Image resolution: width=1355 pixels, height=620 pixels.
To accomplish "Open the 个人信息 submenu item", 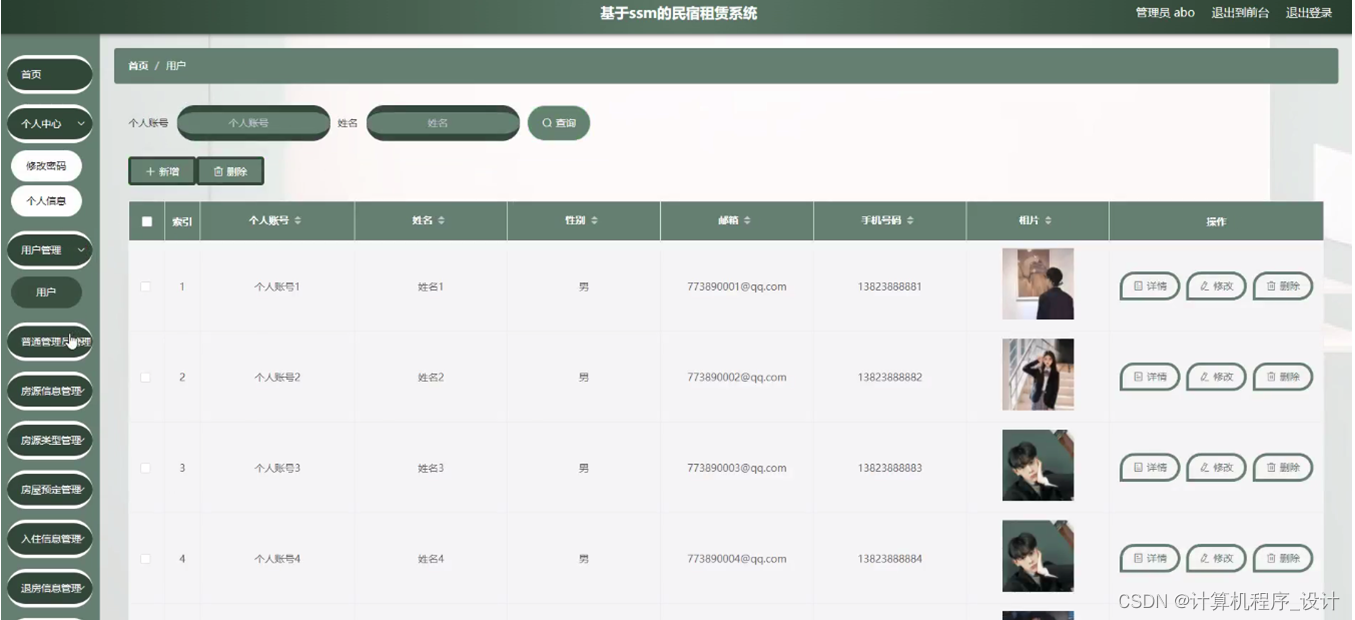I will (x=46, y=201).
